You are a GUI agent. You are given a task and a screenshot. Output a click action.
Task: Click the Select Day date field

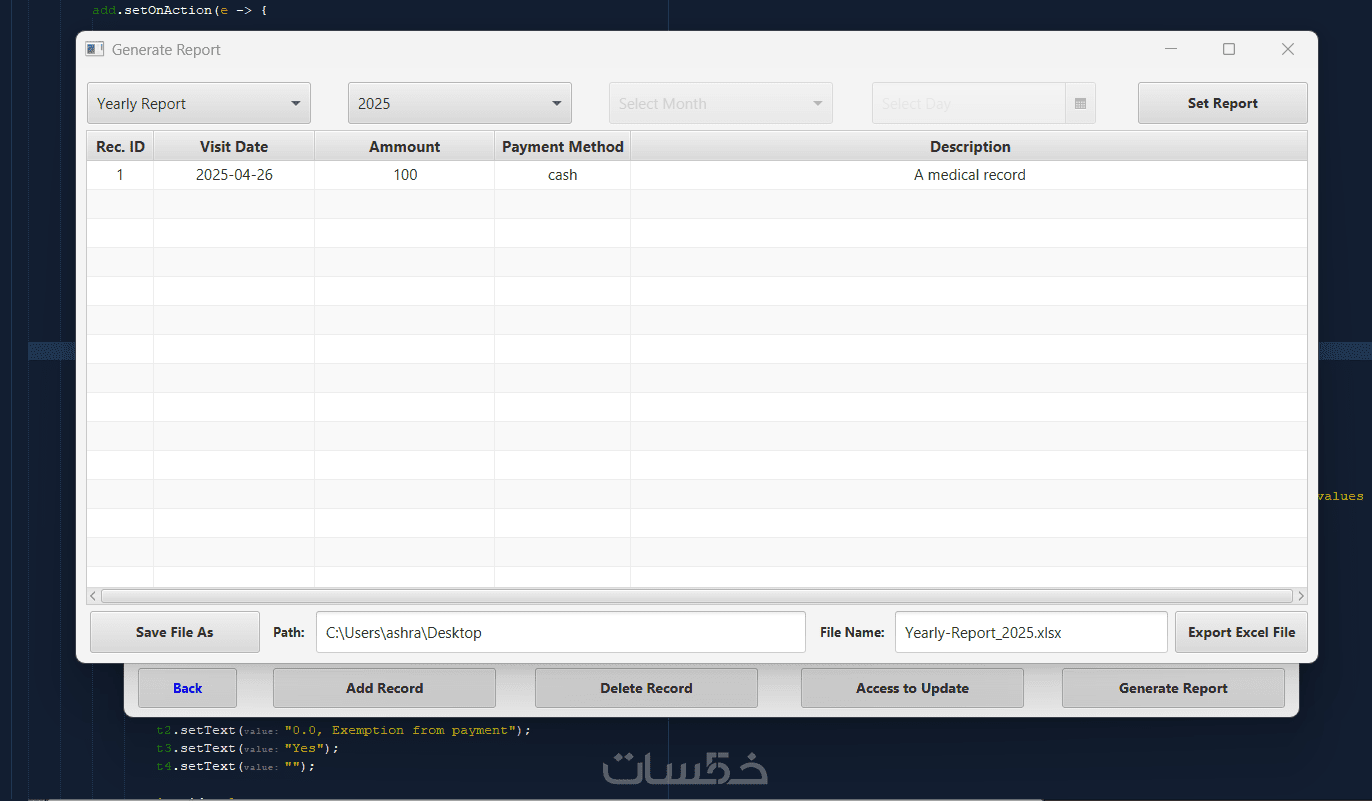(x=969, y=103)
